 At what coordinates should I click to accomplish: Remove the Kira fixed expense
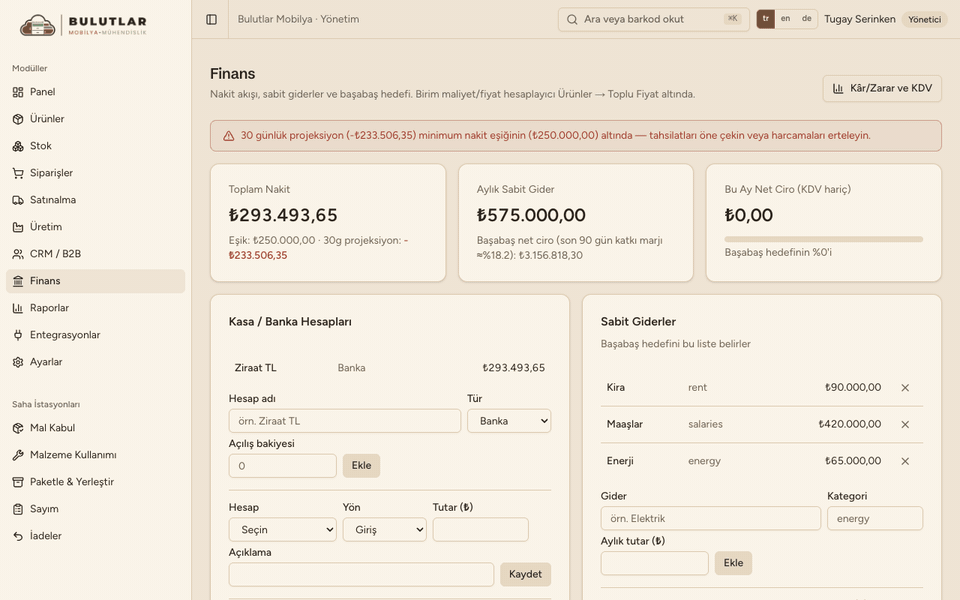[905, 388]
